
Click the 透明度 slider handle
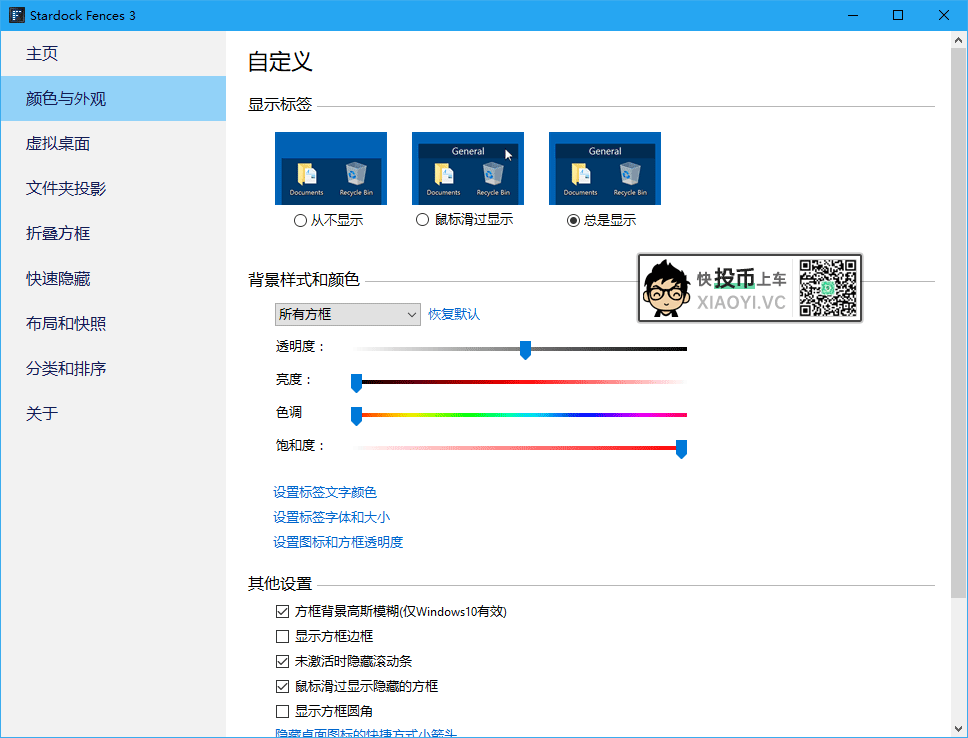click(525, 350)
